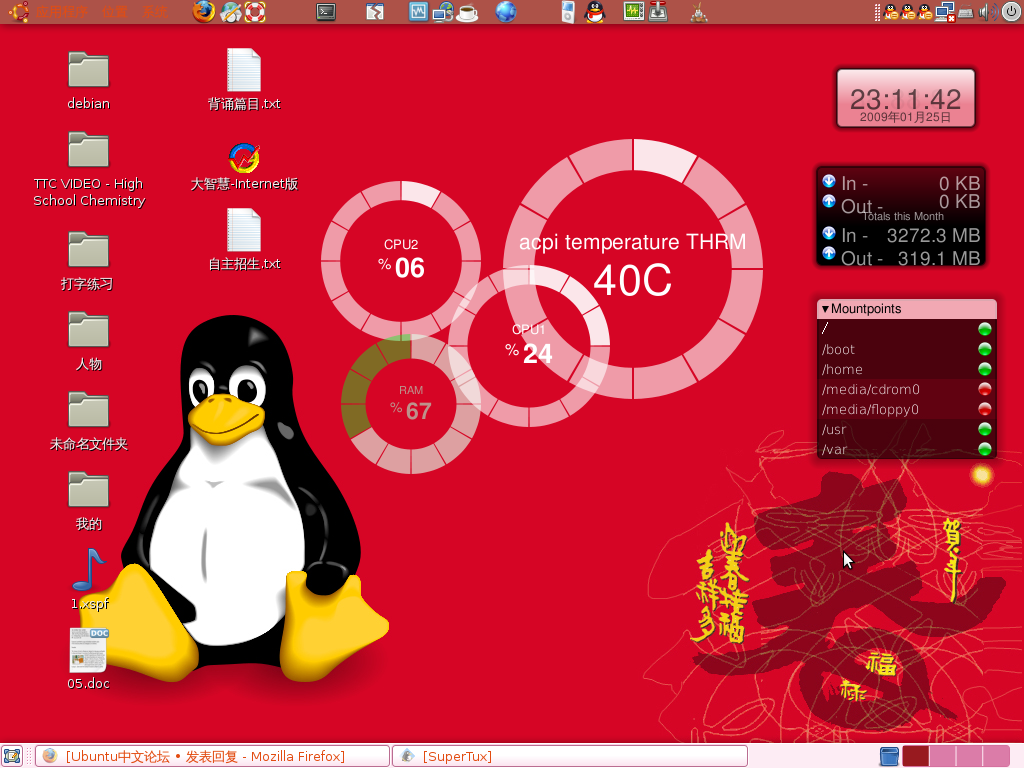Click the /media/cdrom0 mountpoint row
The height and width of the screenshot is (768, 1024).
(906, 389)
